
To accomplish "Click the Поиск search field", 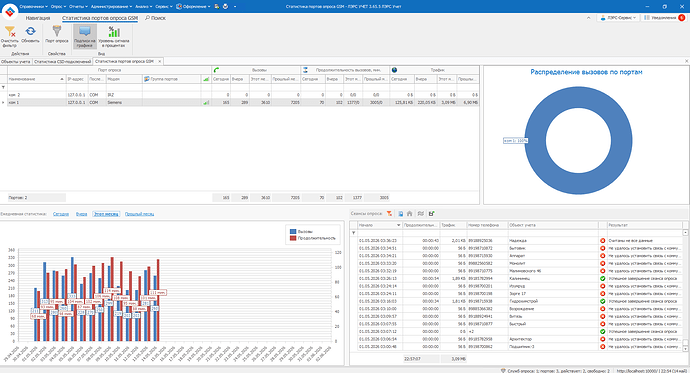I will (x=155, y=18).
